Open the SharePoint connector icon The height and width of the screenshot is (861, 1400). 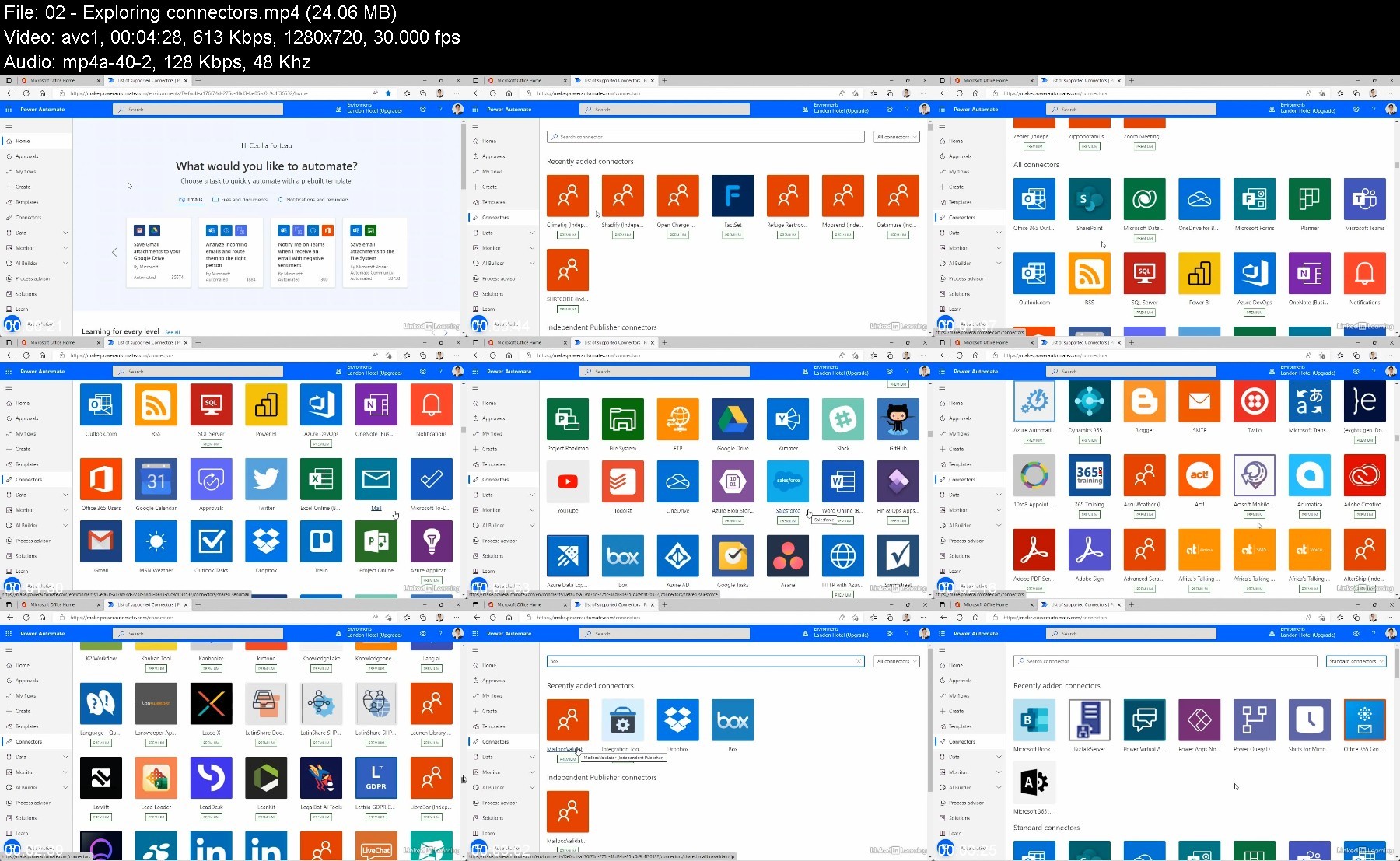click(1090, 199)
